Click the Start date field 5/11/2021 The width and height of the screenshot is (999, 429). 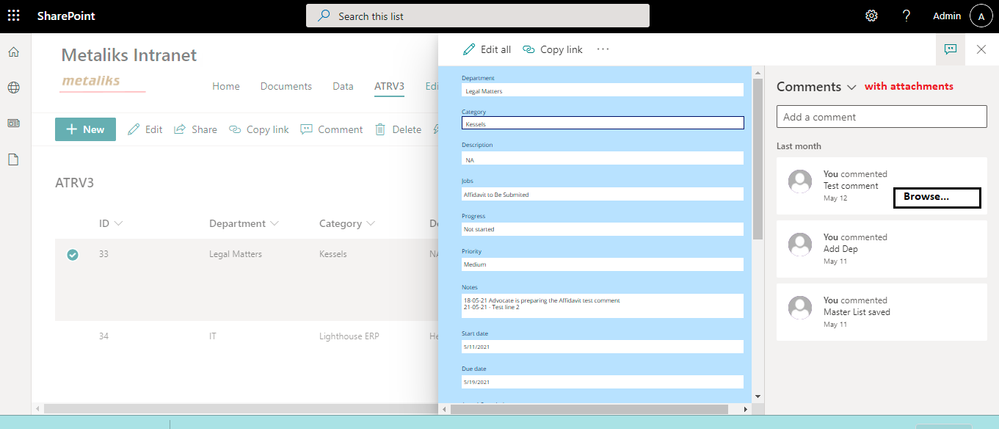603,347
